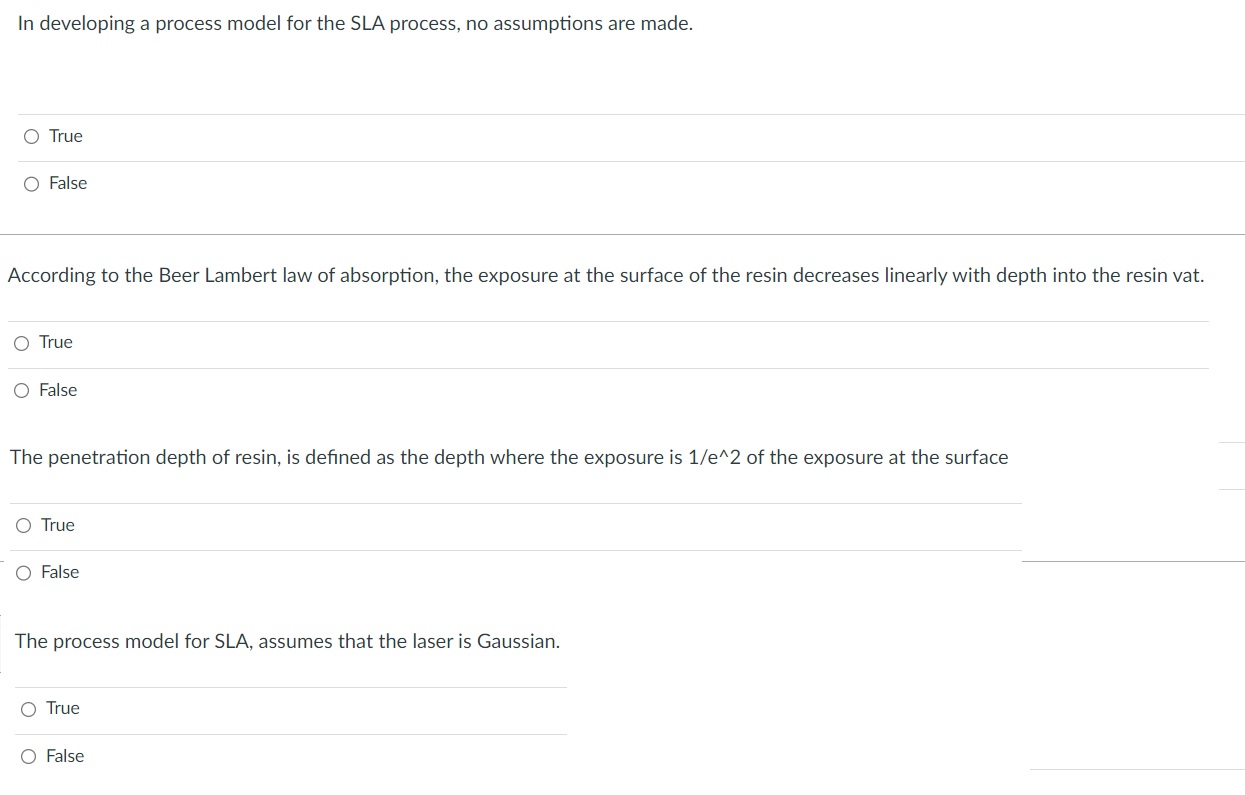Click the True label under the 1/e^2 exposure question
1245x795 pixels.
coord(57,525)
